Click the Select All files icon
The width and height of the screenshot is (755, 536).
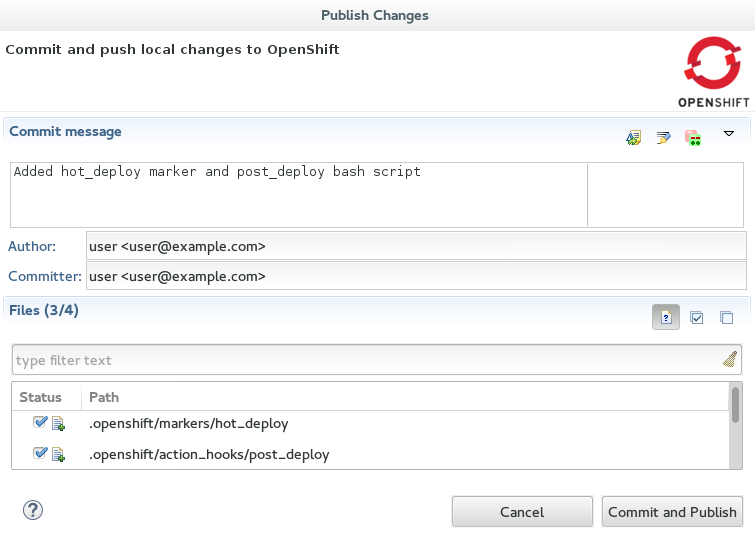(696, 317)
